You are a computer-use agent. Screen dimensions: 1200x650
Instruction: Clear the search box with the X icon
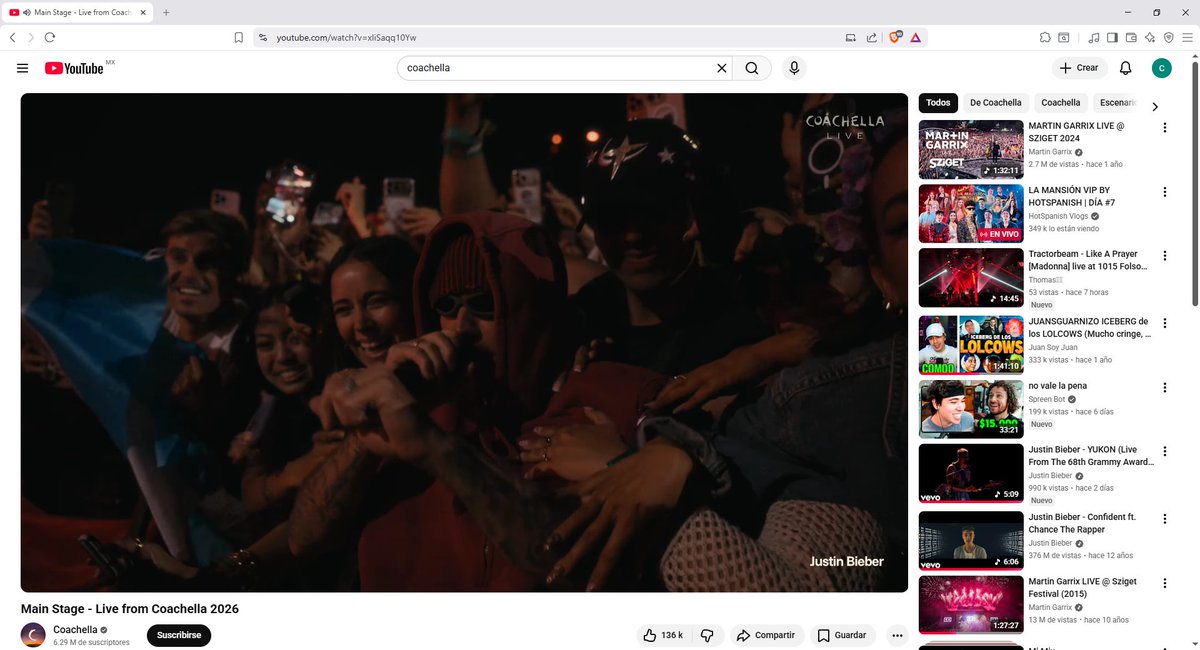click(722, 68)
